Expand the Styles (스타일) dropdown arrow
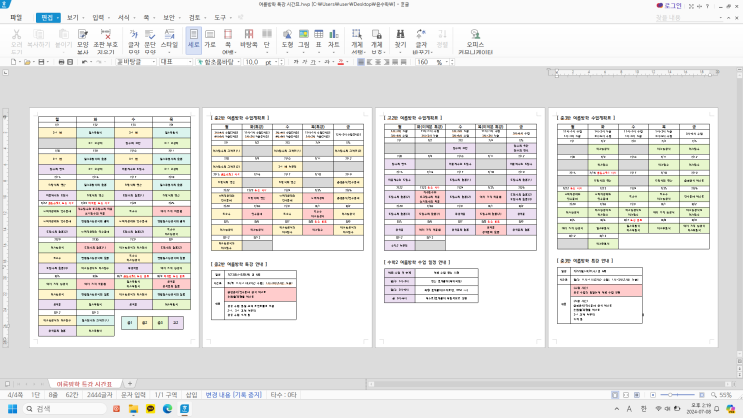The width and height of the screenshot is (743, 418). click(x=169, y=52)
